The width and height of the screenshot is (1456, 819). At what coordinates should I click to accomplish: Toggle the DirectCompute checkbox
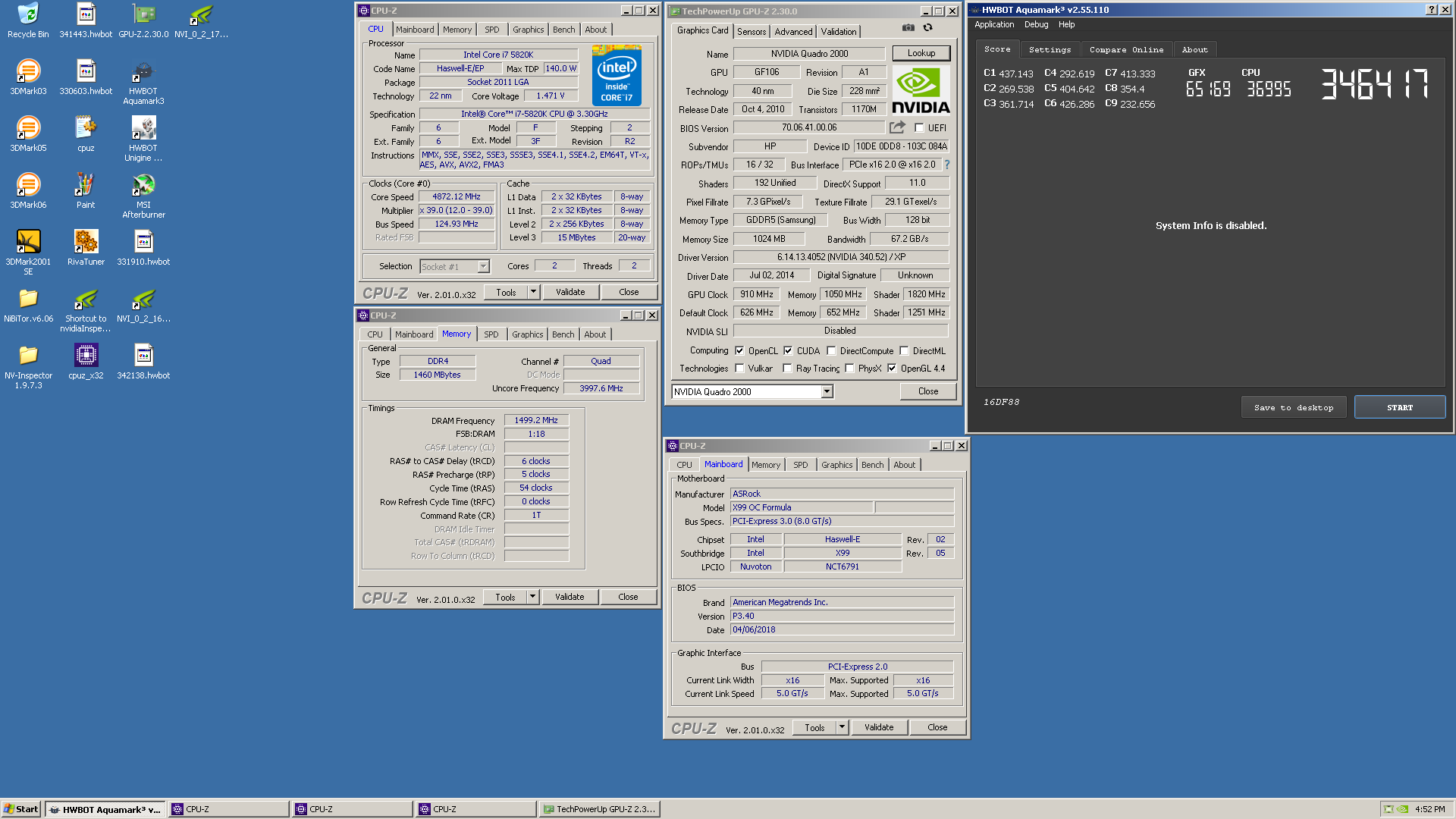tap(831, 351)
